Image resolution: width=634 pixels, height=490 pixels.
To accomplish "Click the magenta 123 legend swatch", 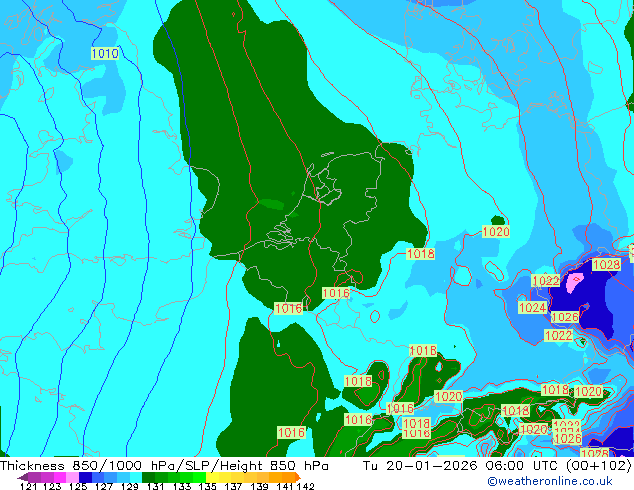I will click(x=60, y=477).
